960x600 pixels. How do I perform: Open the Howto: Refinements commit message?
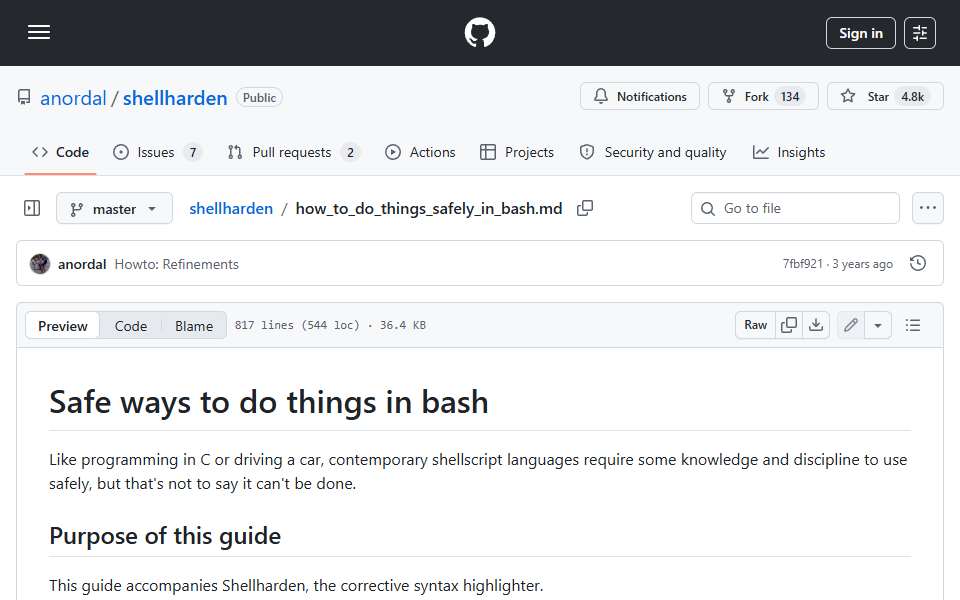(x=176, y=264)
